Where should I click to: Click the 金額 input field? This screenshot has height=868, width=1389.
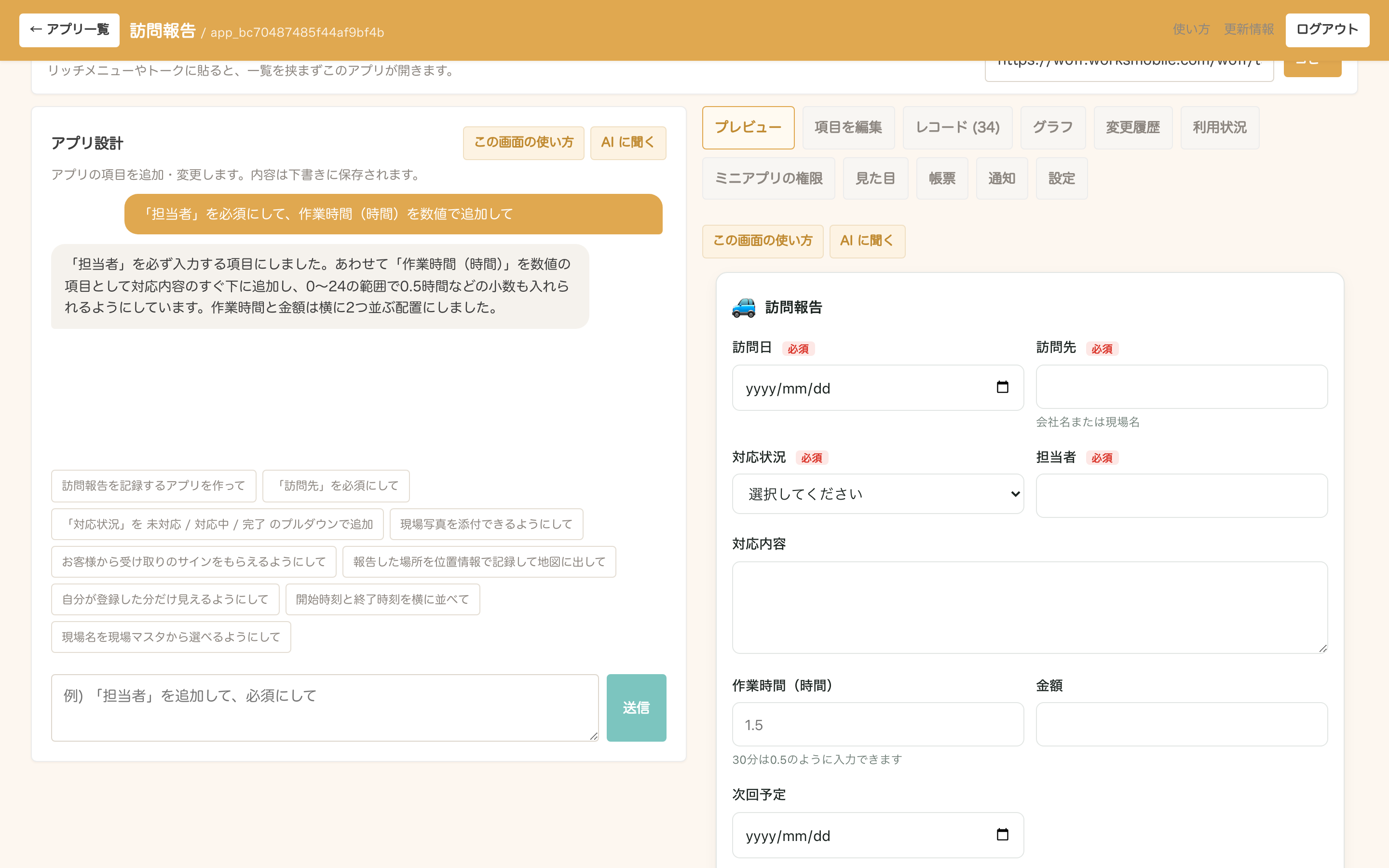pyautogui.click(x=1181, y=724)
